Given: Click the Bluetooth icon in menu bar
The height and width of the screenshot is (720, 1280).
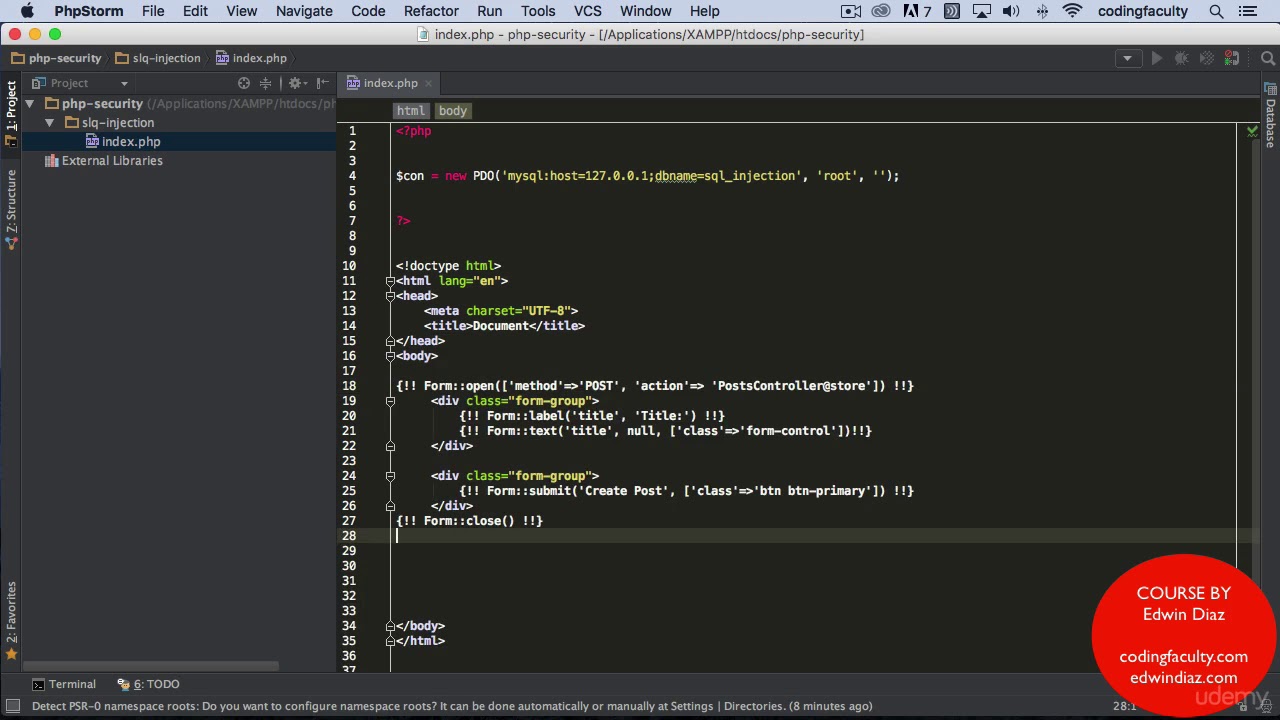Looking at the screenshot, I should click(x=1042, y=11).
